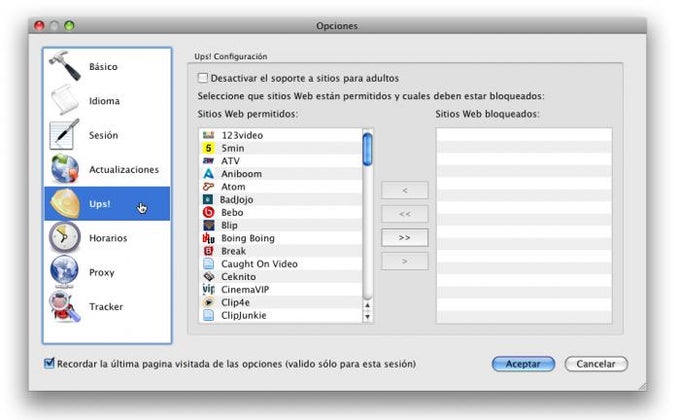
Task: Click the Cancelar button
Action: pos(596,364)
